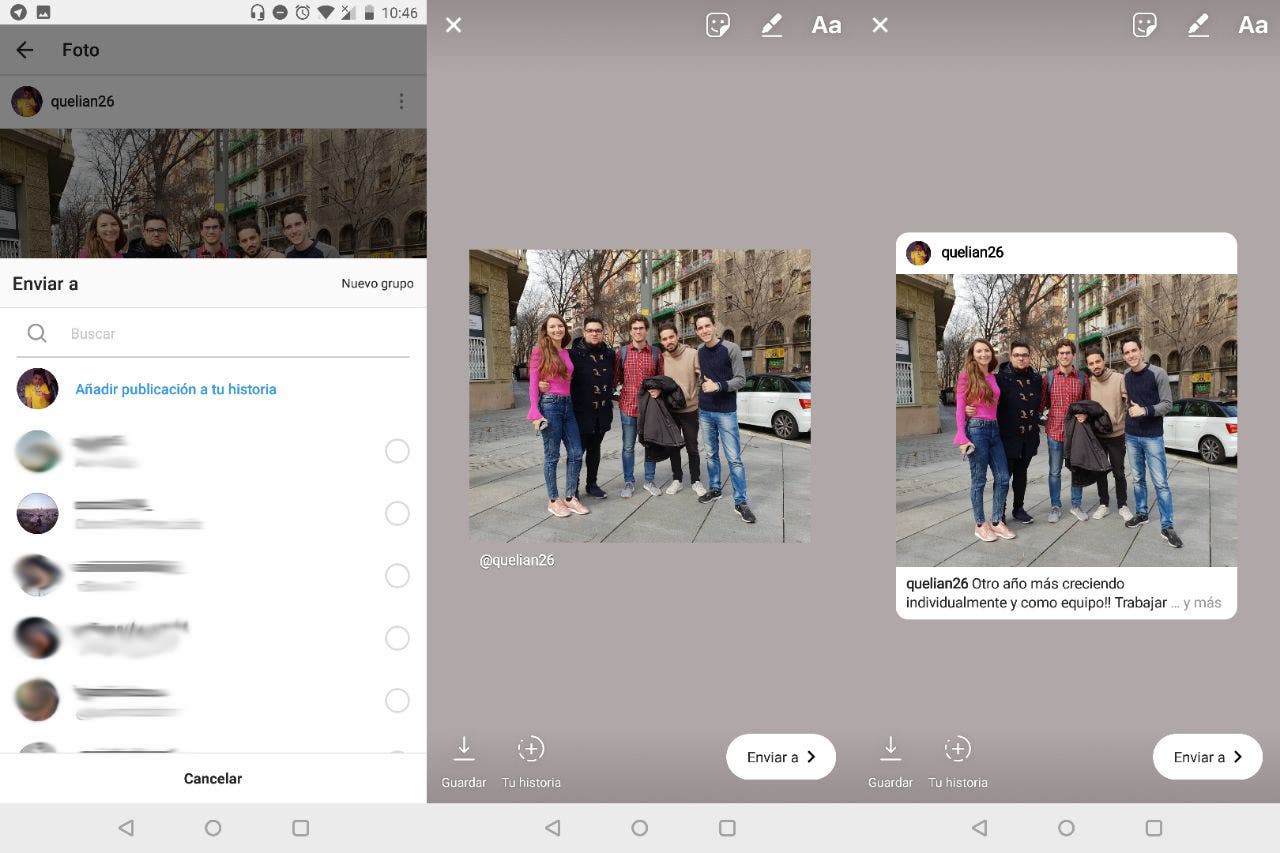This screenshot has width=1280, height=853.
Task: Tap quelian26 avatar in the white post card
Action: pyautogui.click(x=918, y=253)
